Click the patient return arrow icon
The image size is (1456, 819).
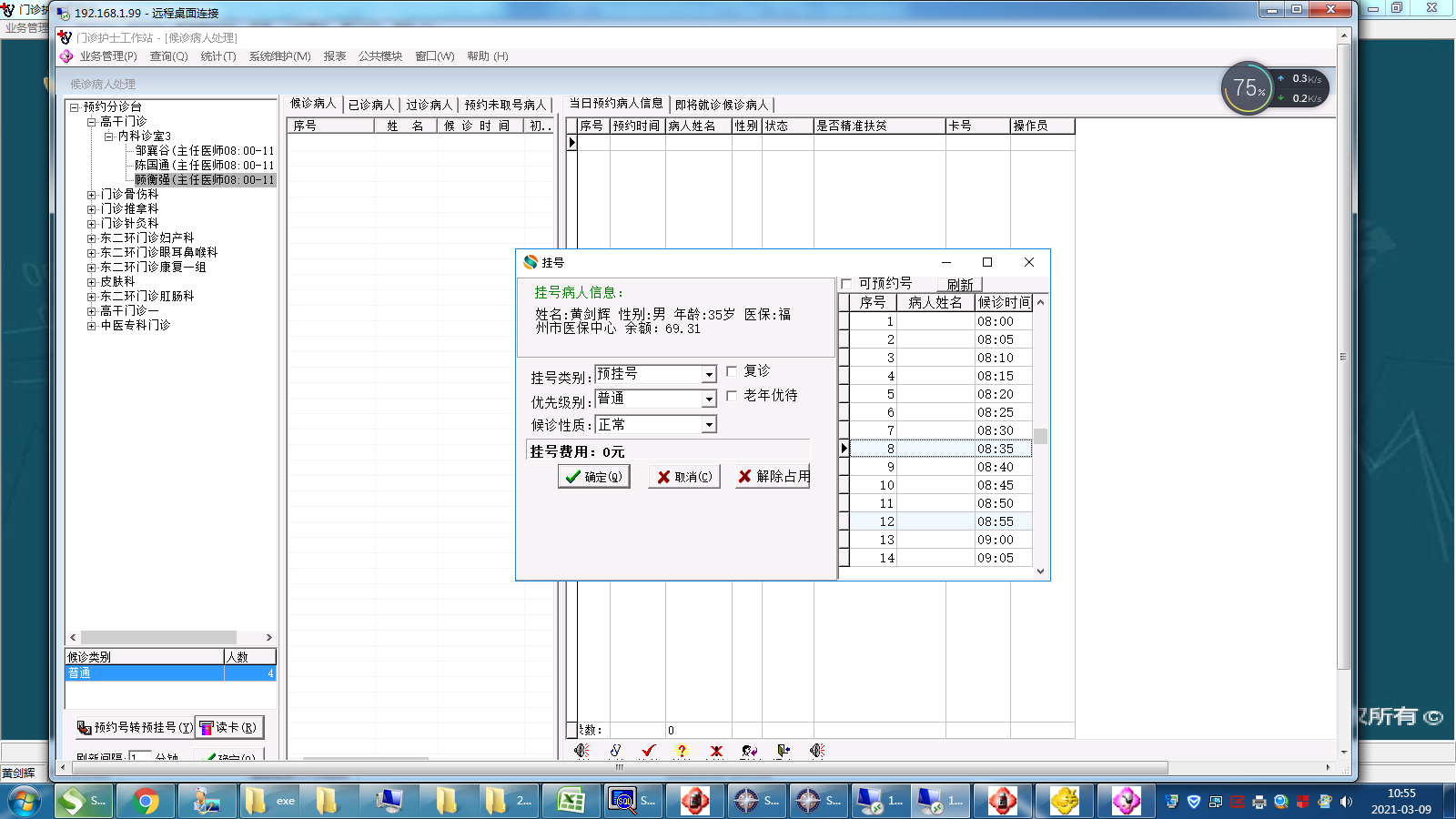point(749,751)
